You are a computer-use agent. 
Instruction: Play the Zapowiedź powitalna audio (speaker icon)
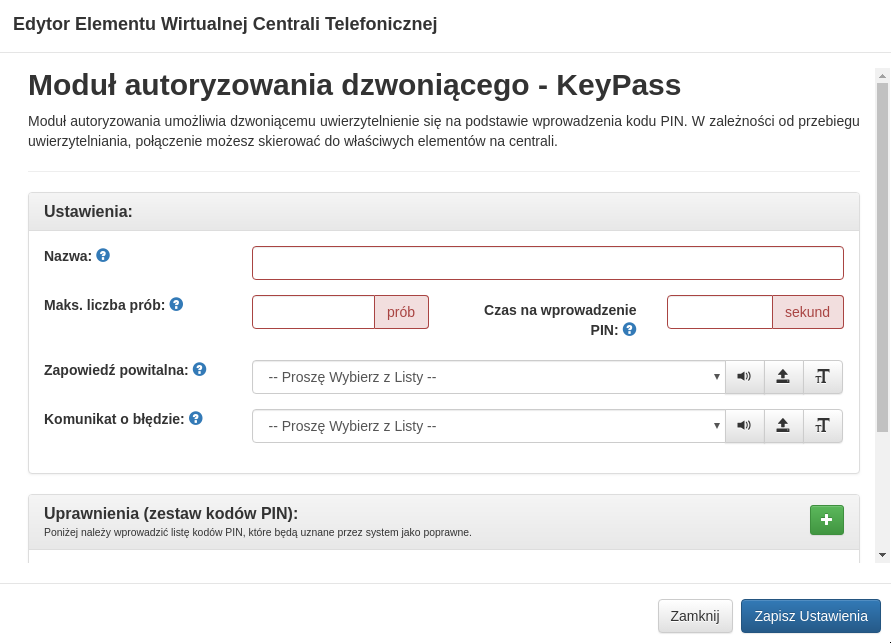[744, 377]
